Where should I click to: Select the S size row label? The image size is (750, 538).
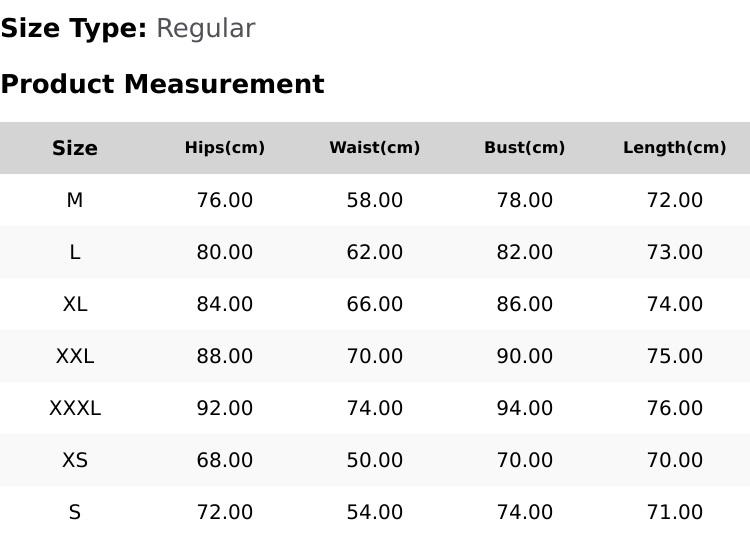click(x=75, y=513)
